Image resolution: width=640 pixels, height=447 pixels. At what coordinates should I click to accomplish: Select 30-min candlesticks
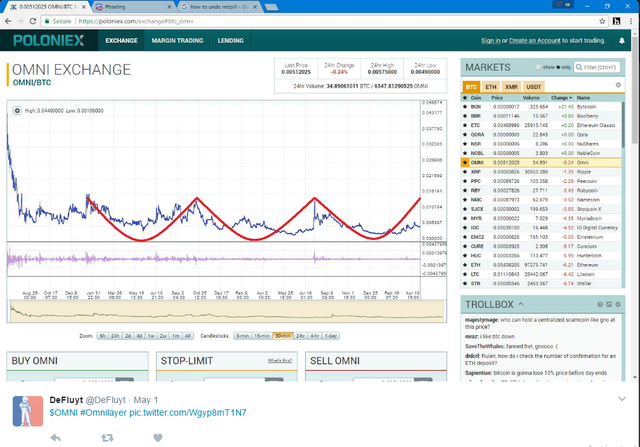283,336
